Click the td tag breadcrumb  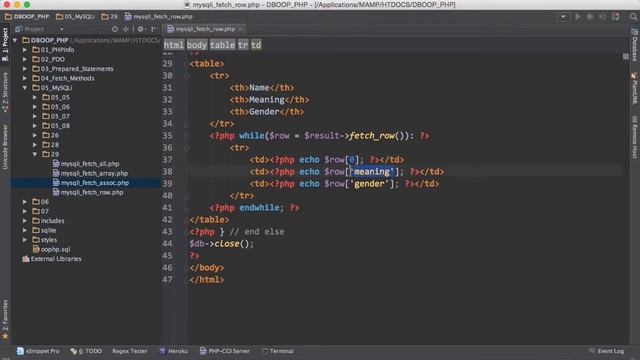point(256,45)
